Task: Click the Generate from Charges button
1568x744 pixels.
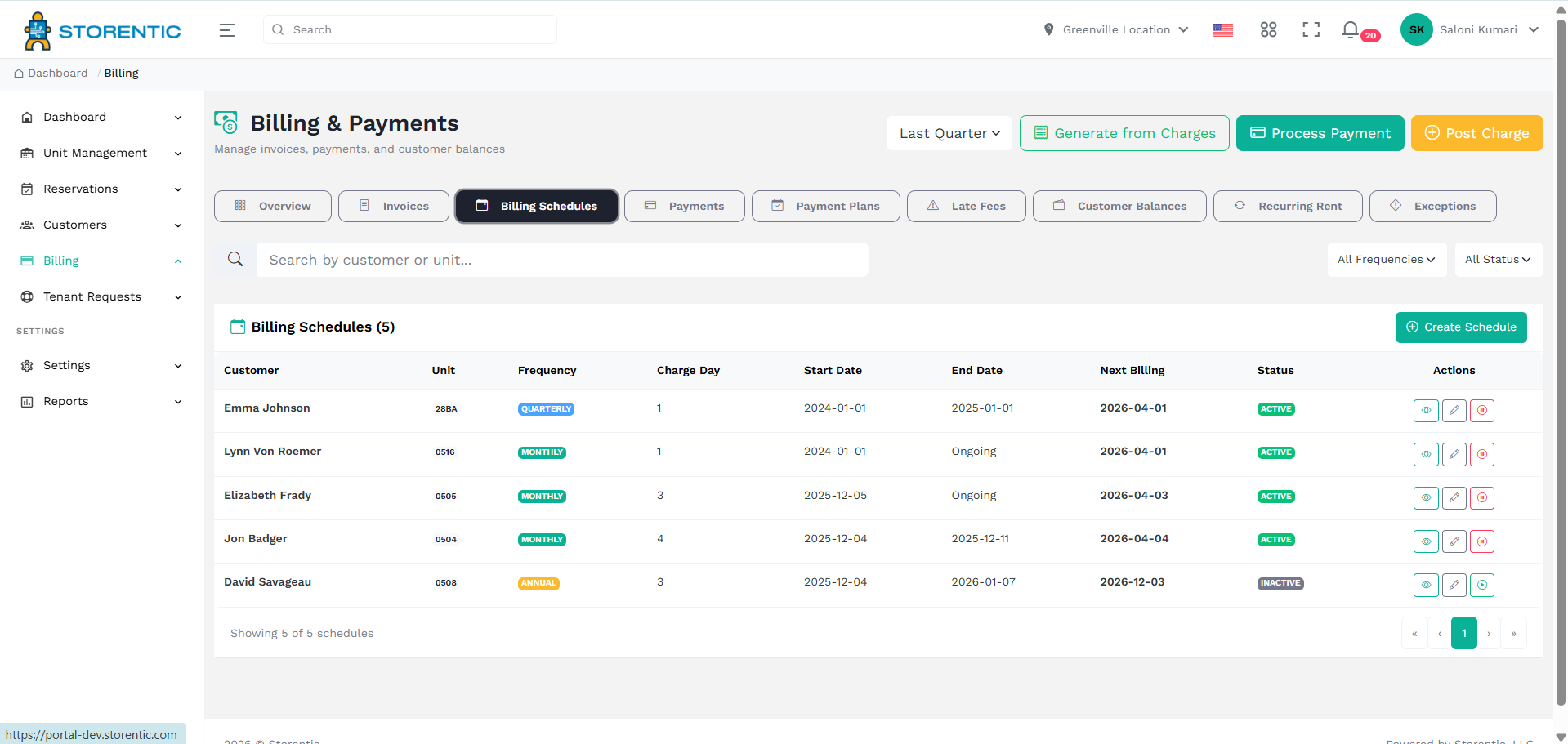Action: (1124, 133)
